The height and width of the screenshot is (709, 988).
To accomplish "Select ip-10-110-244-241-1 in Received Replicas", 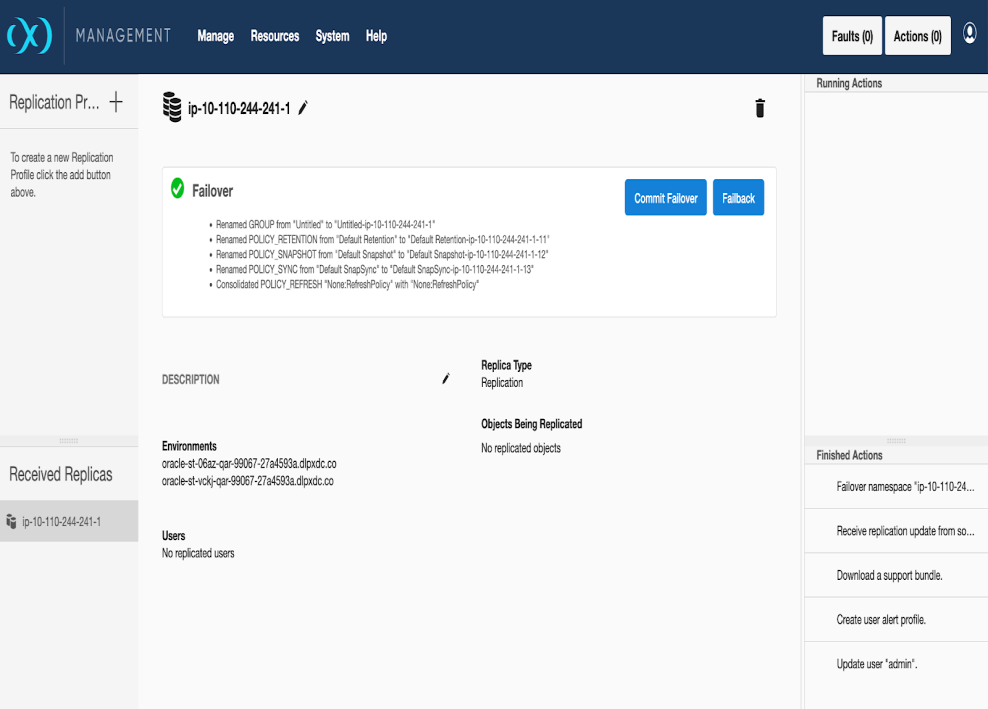I will click(61, 521).
